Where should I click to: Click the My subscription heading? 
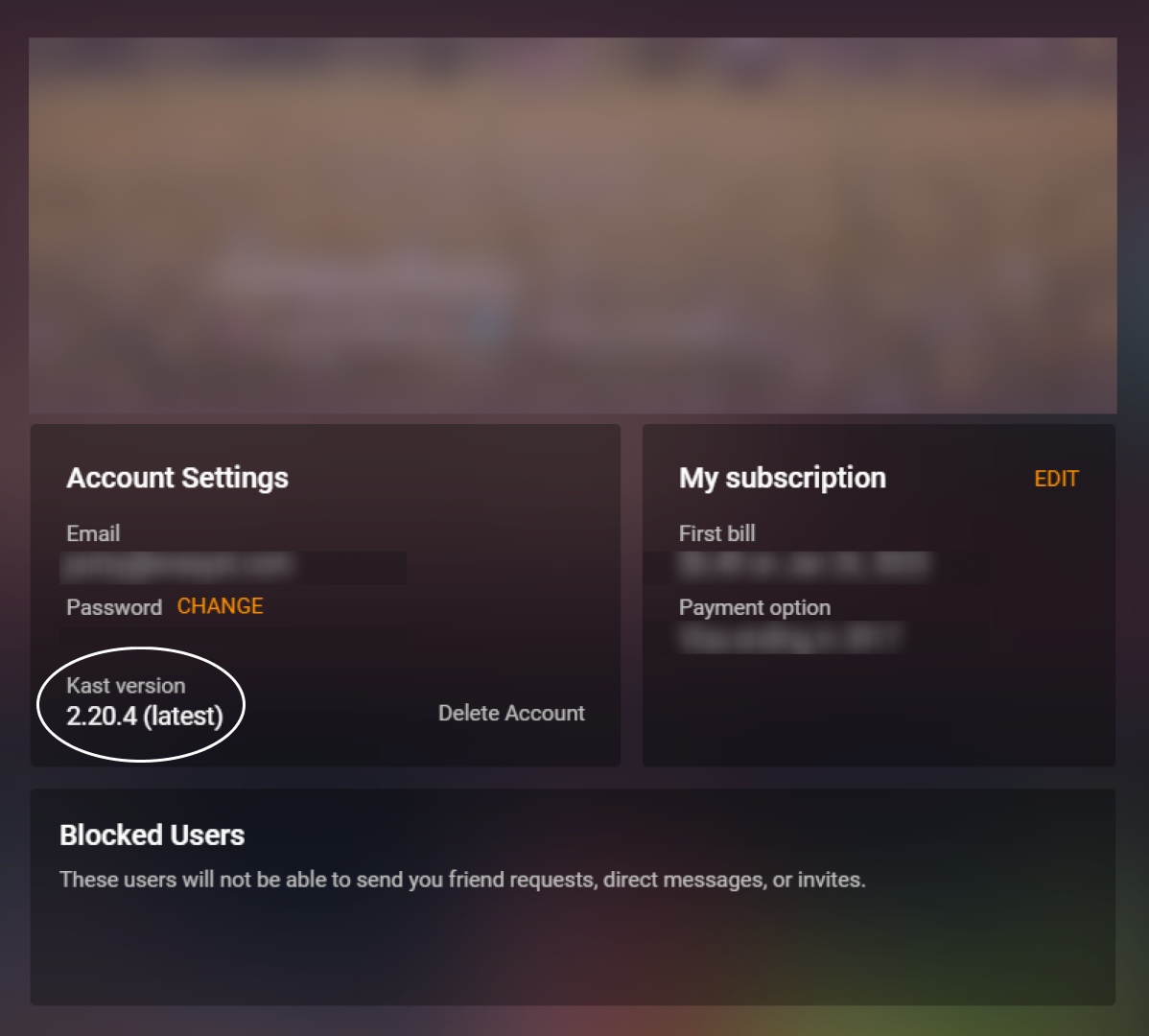pyautogui.click(x=782, y=478)
